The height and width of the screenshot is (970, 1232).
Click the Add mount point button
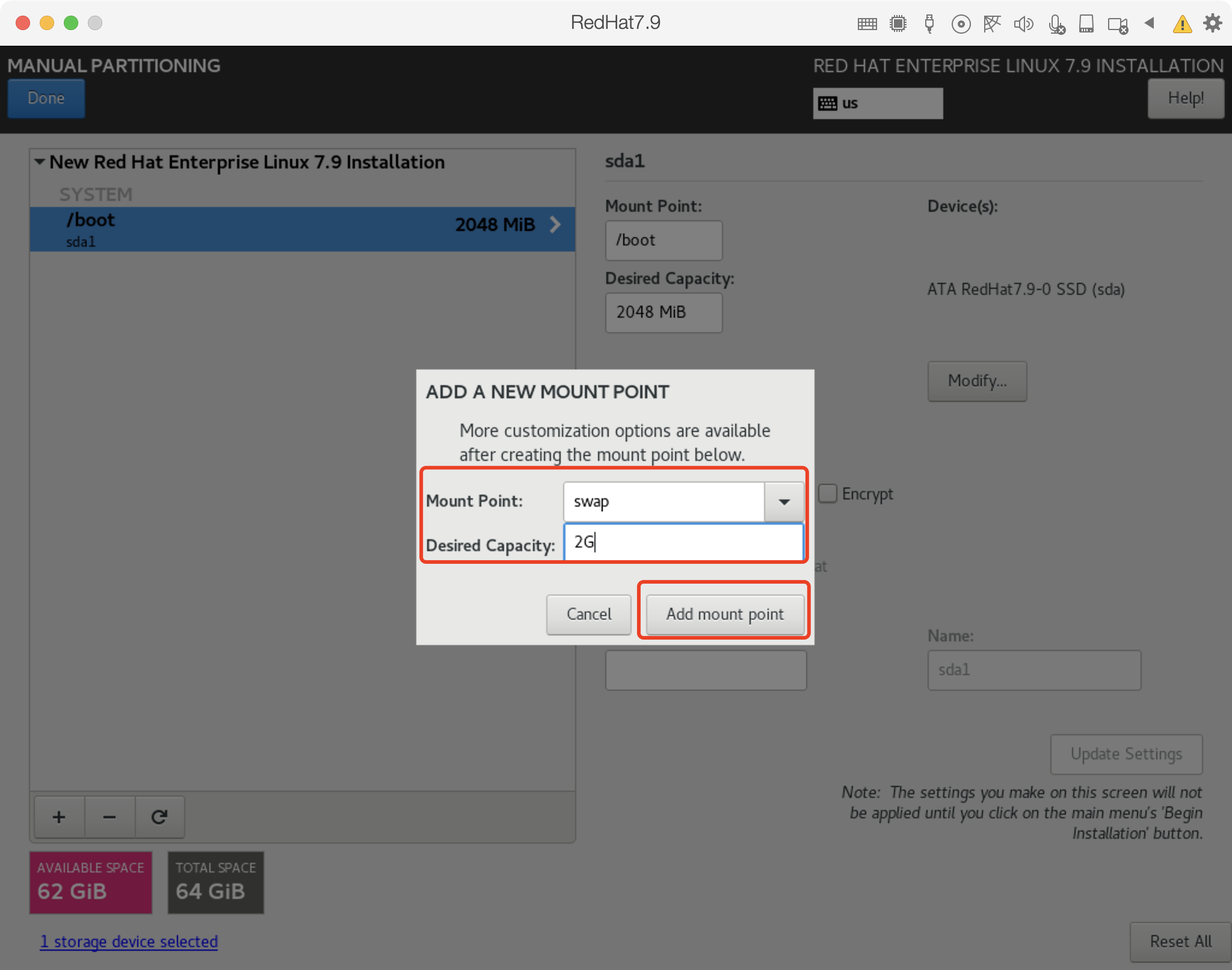point(724,614)
